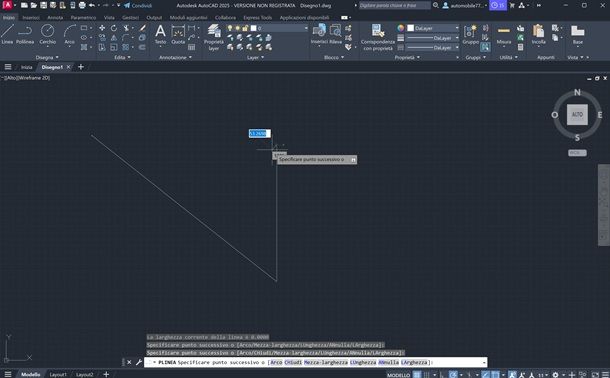Select the Erase tool in Edita
This screenshot has width=610, height=378.
click(142, 28)
